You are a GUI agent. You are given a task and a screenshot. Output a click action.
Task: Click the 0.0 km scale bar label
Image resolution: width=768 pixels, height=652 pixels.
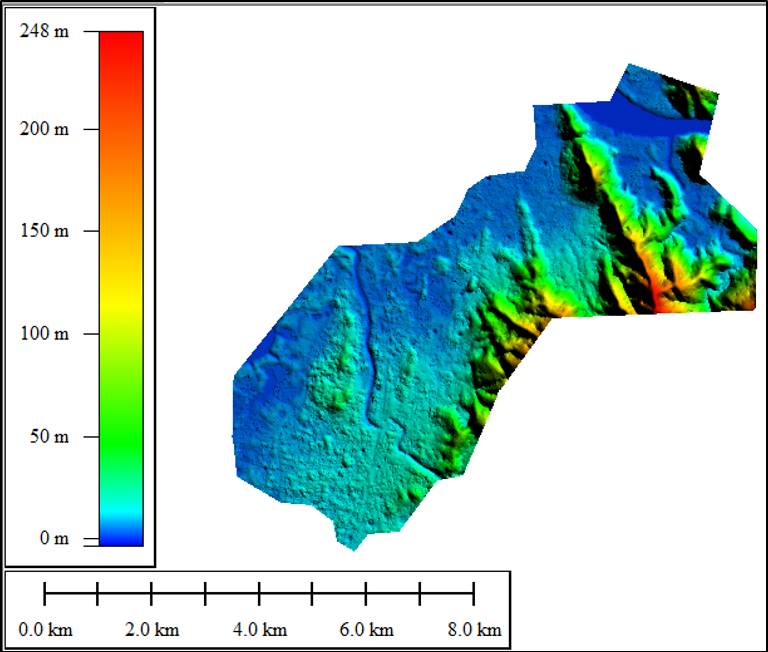pos(46,630)
